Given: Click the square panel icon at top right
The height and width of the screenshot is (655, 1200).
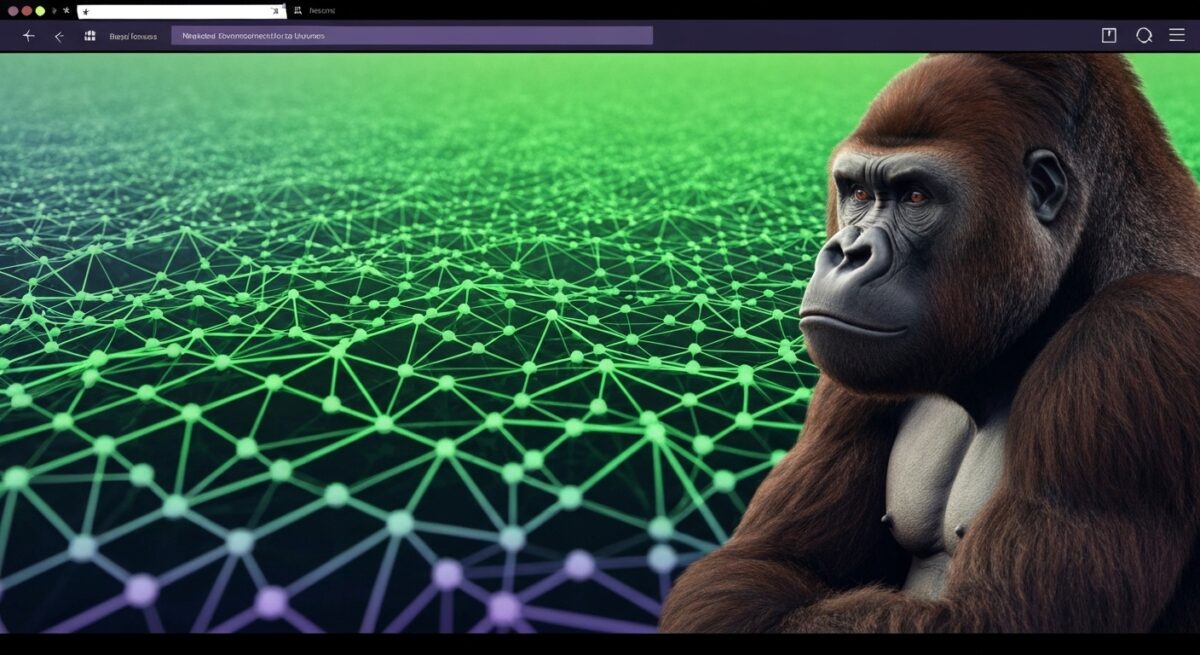Looking at the screenshot, I should click(x=1108, y=36).
